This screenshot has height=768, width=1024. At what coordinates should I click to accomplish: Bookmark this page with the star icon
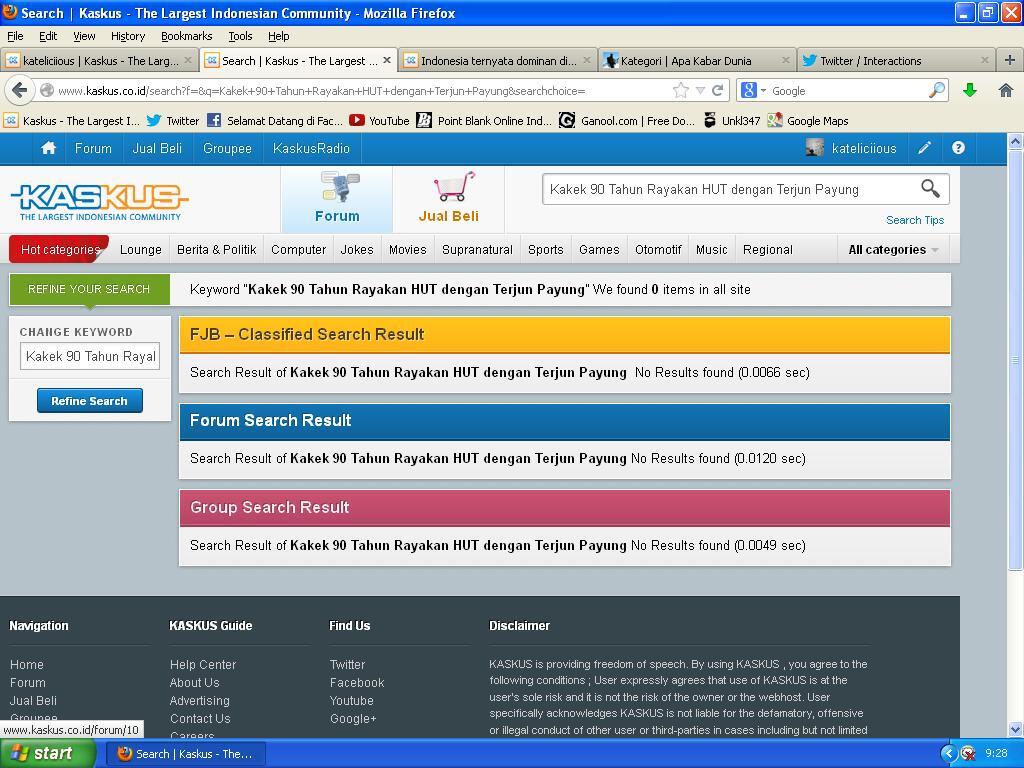pos(680,90)
